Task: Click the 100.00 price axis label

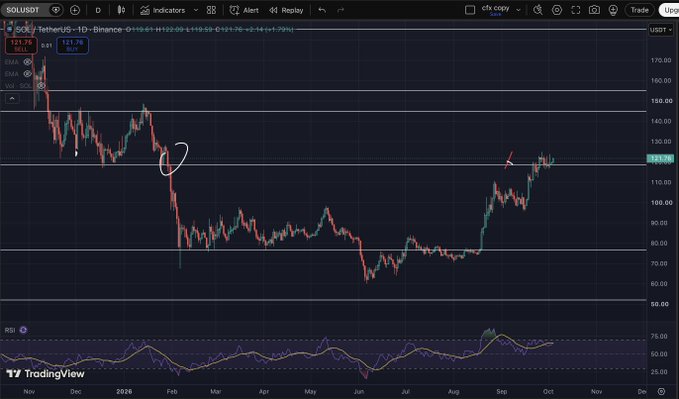Action: pos(661,202)
